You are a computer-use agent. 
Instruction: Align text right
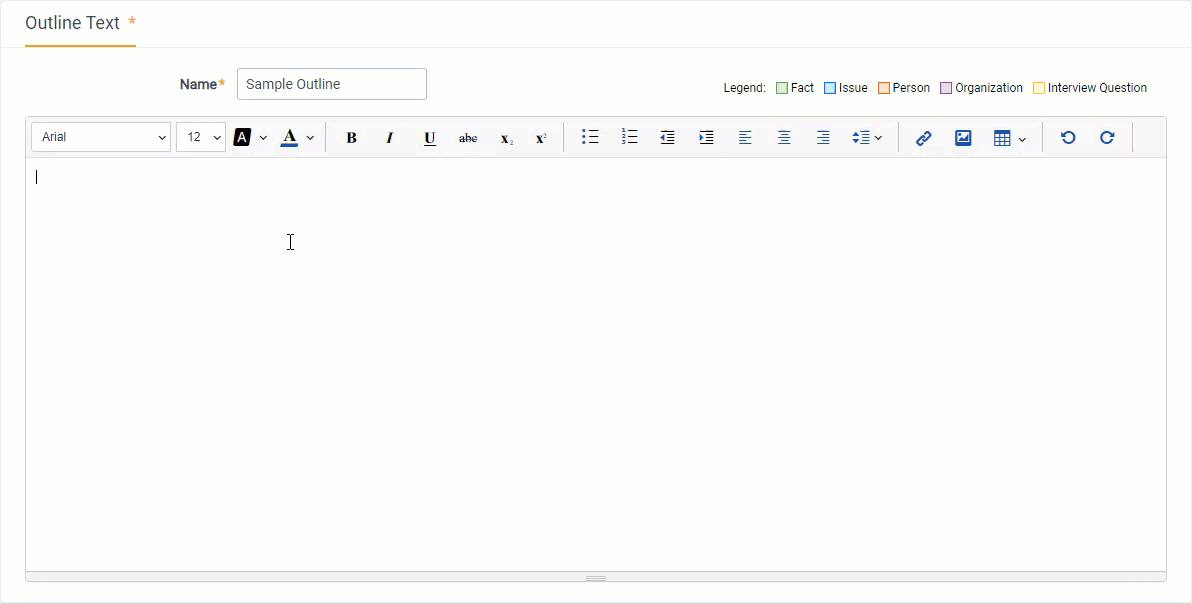click(823, 138)
